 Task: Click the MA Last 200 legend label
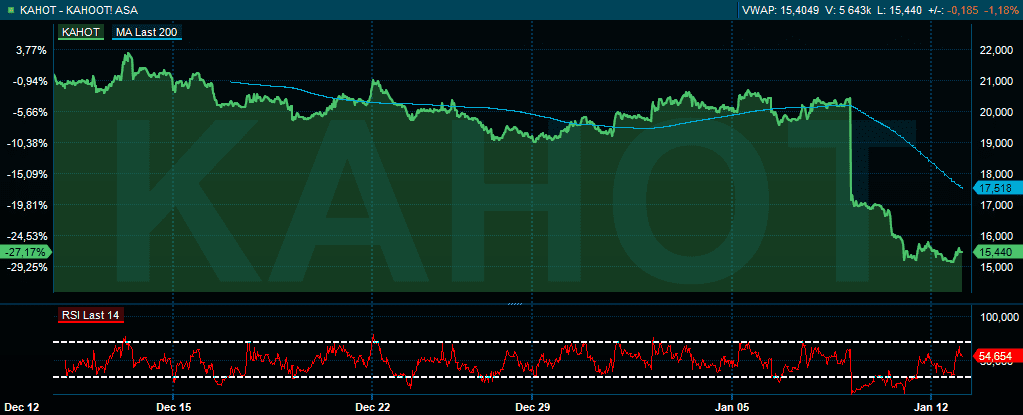147,31
